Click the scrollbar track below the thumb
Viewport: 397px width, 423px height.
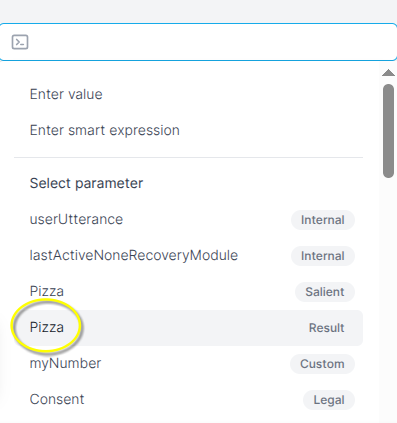click(x=388, y=300)
